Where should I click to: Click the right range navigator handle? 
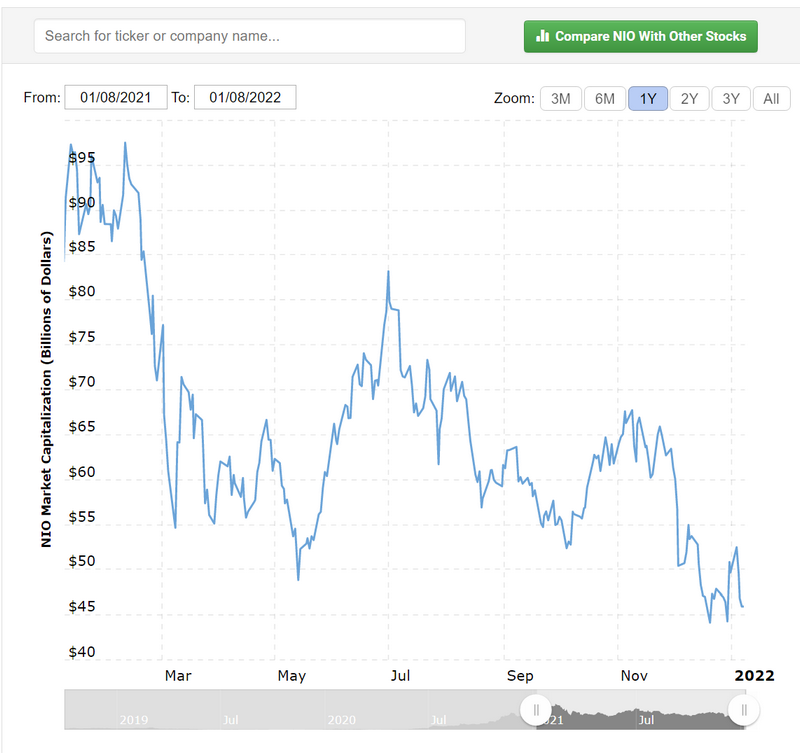pyautogui.click(x=743, y=710)
